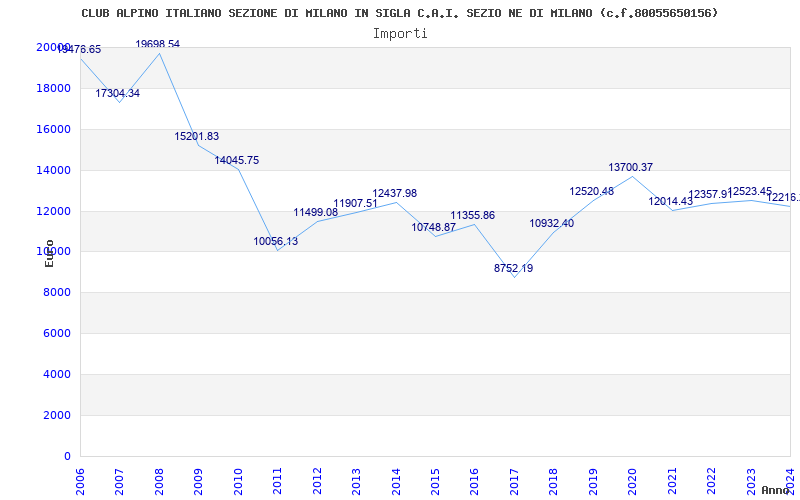
Task: Click the 19698.54 peak data label
Action: coord(158,44)
